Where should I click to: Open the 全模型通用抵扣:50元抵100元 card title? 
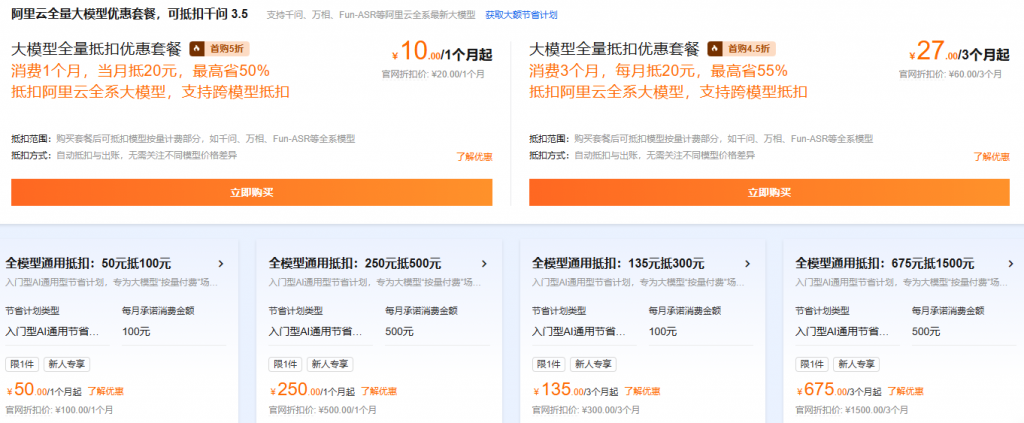92,264
